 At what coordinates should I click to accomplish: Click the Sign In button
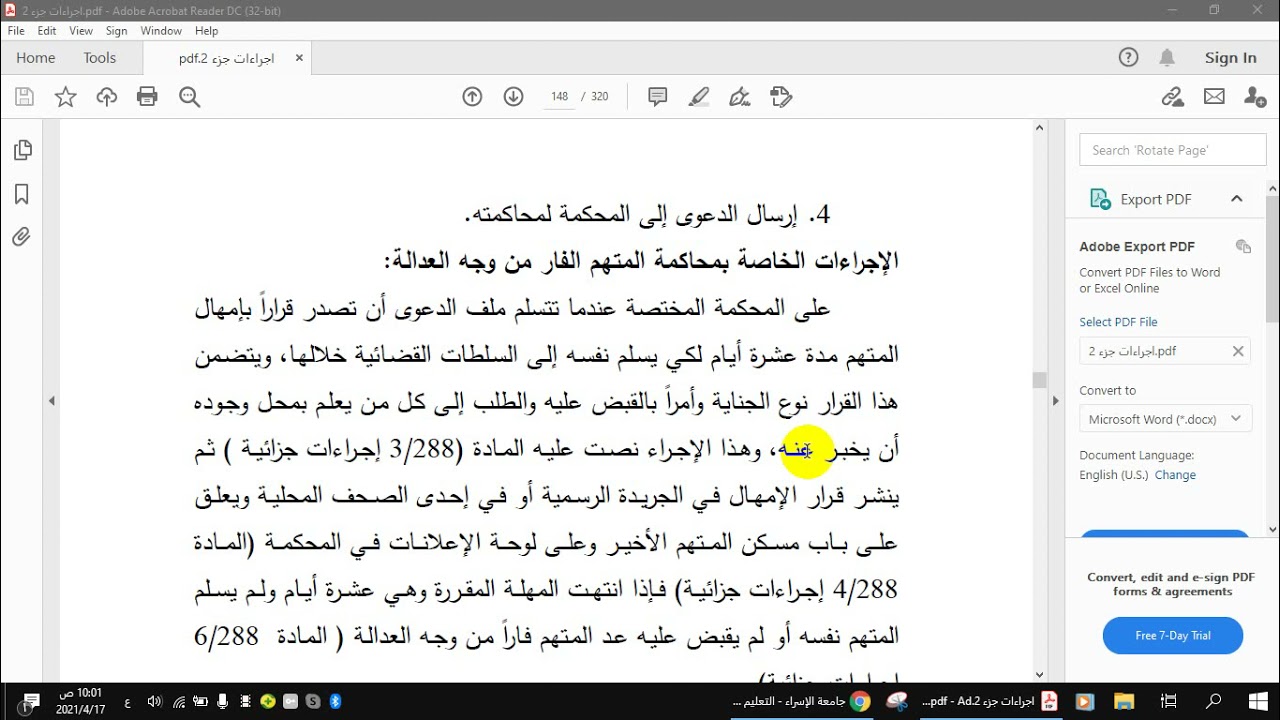[1231, 58]
